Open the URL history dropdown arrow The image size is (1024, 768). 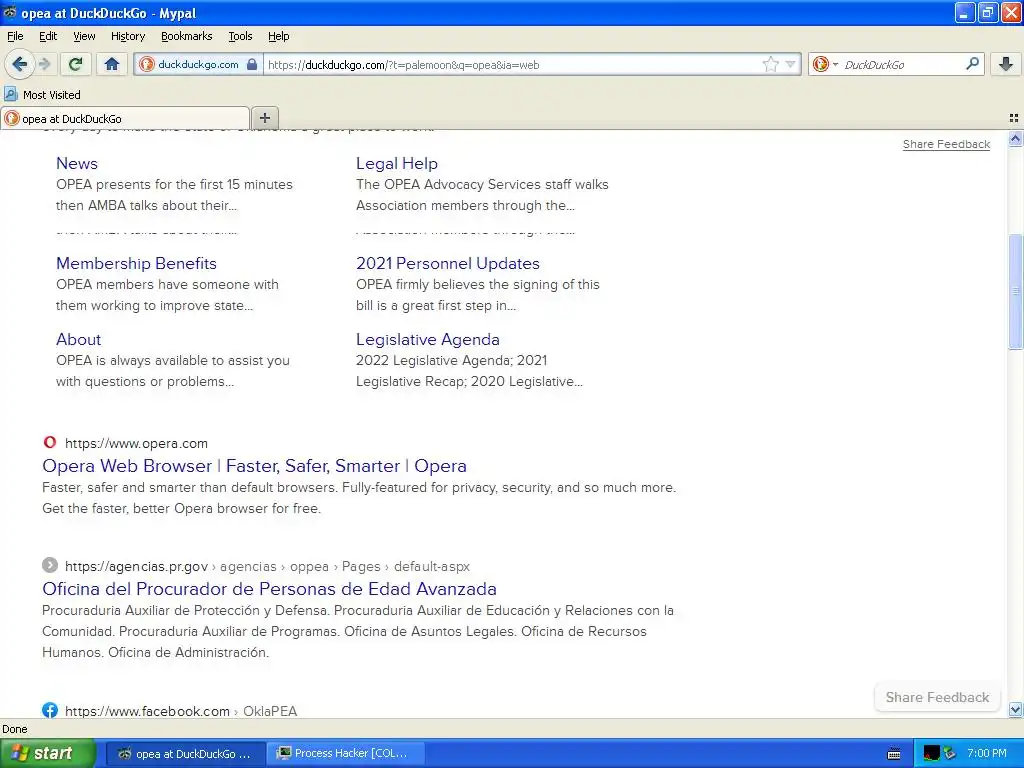pos(790,64)
